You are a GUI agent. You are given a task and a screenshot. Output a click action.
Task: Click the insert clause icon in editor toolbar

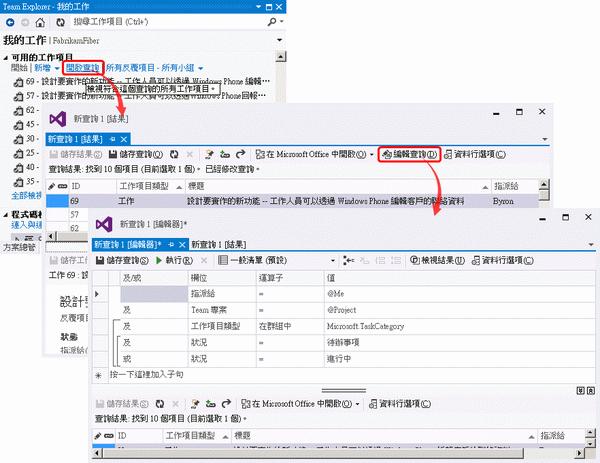pos(348,261)
